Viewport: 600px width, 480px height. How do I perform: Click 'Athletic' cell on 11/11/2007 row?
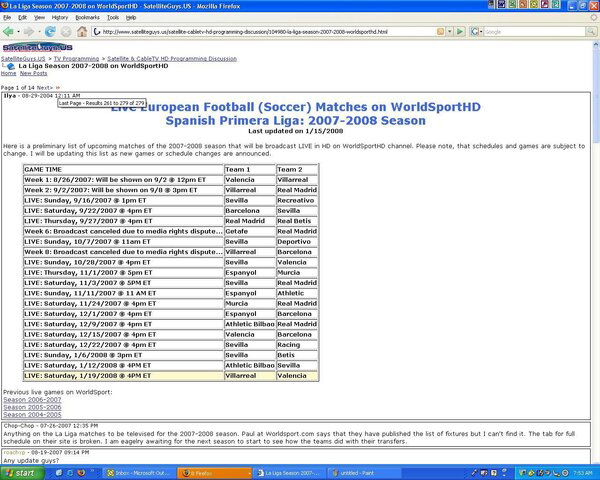(297, 293)
